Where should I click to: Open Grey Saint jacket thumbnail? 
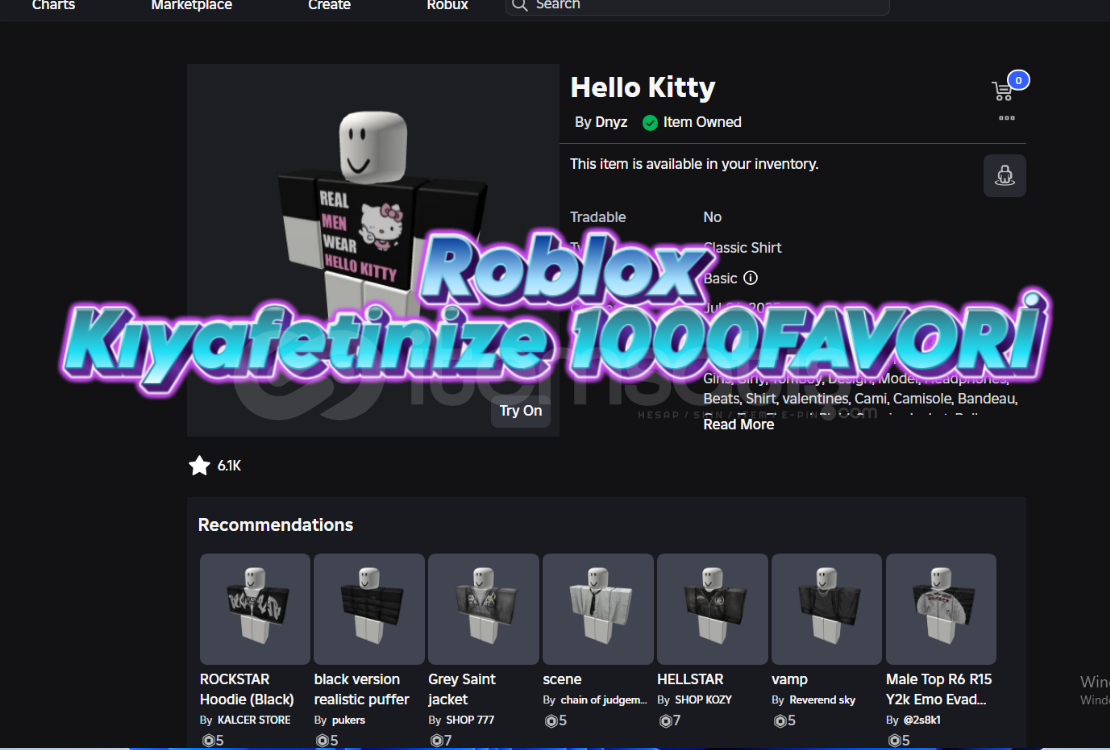[x=484, y=609]
